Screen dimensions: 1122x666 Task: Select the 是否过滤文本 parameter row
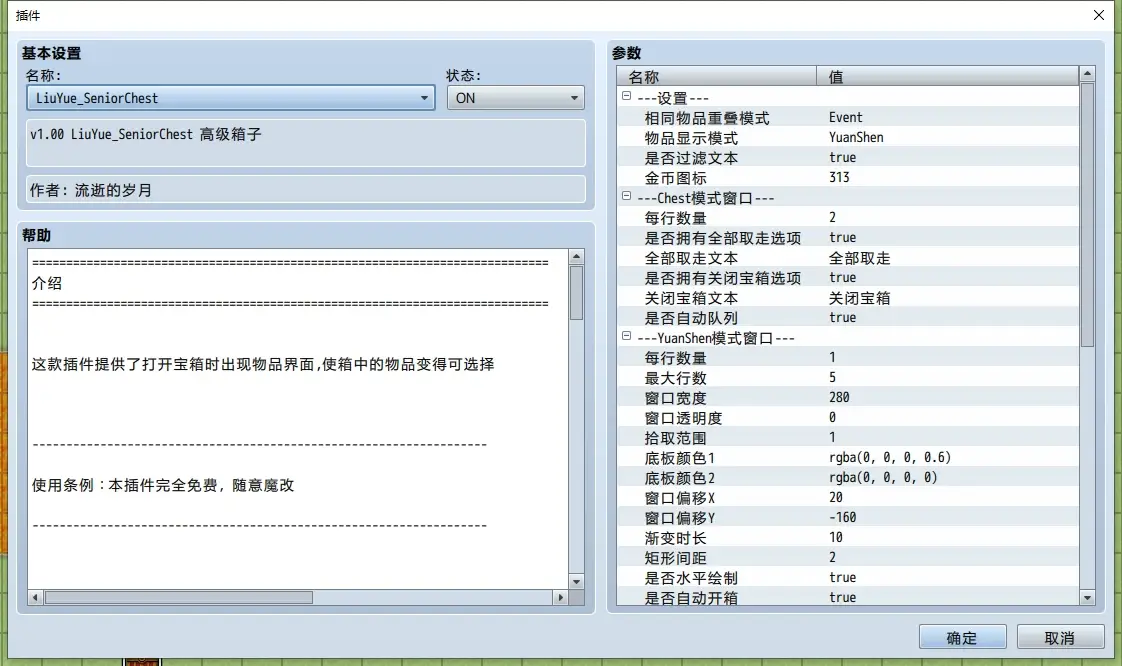848,157
